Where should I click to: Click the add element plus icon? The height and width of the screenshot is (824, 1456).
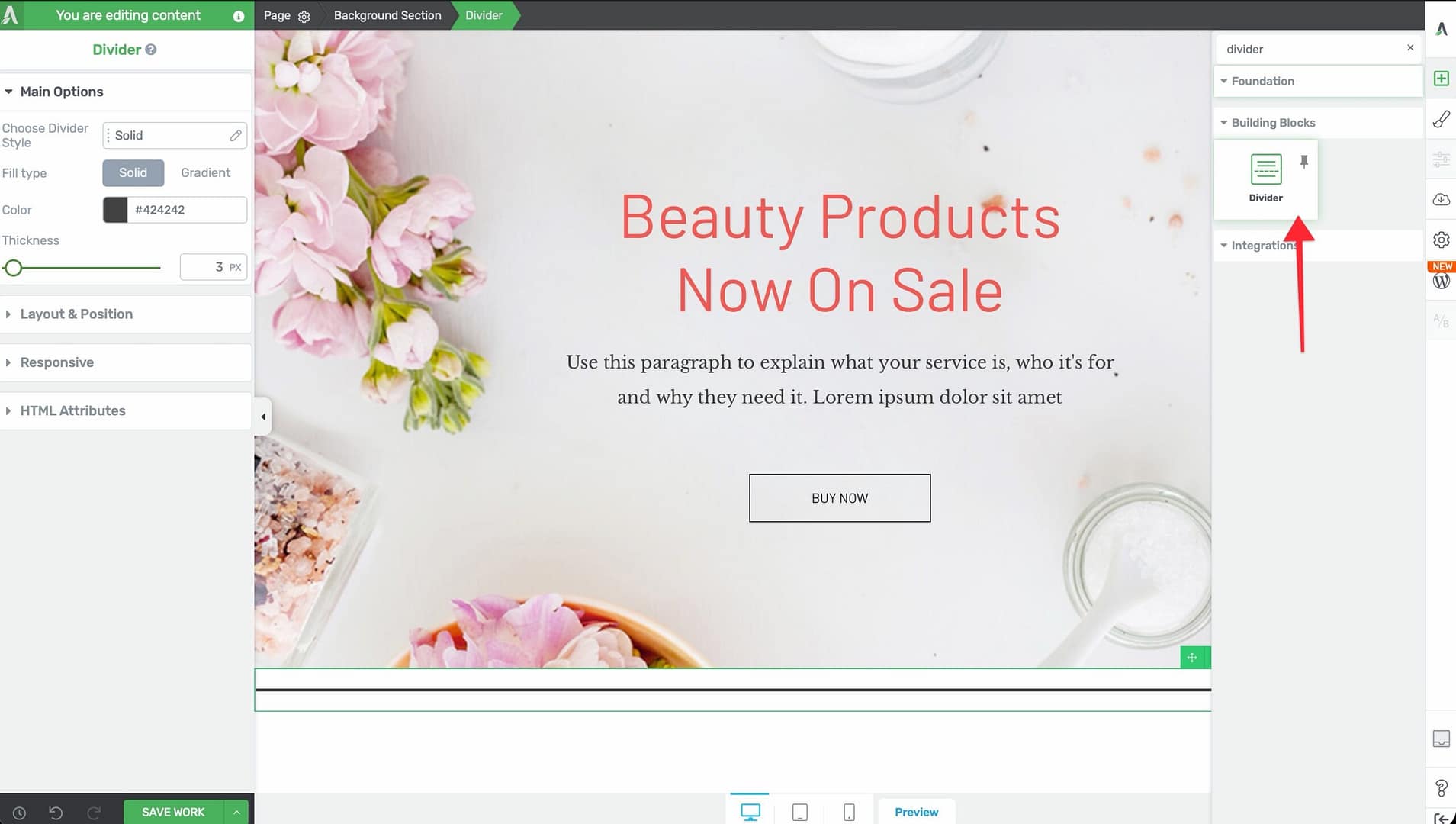coord(1441,79)
